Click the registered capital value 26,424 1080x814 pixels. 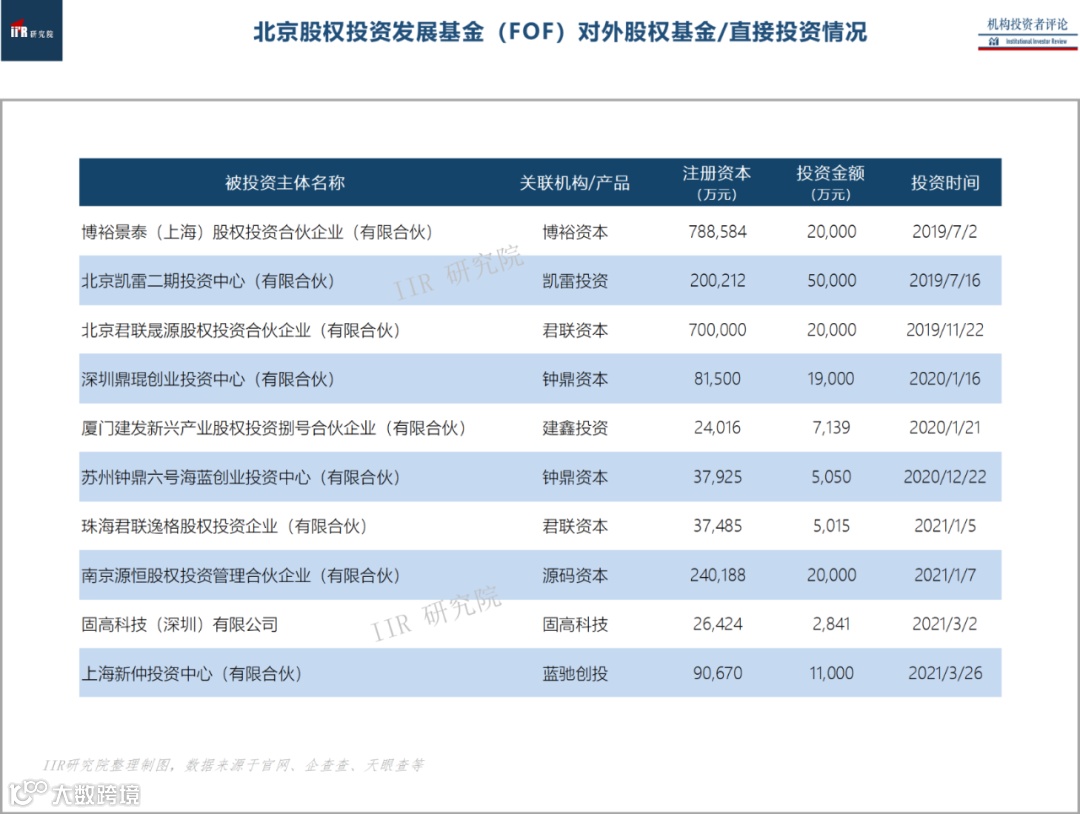[x=717, y=624]
